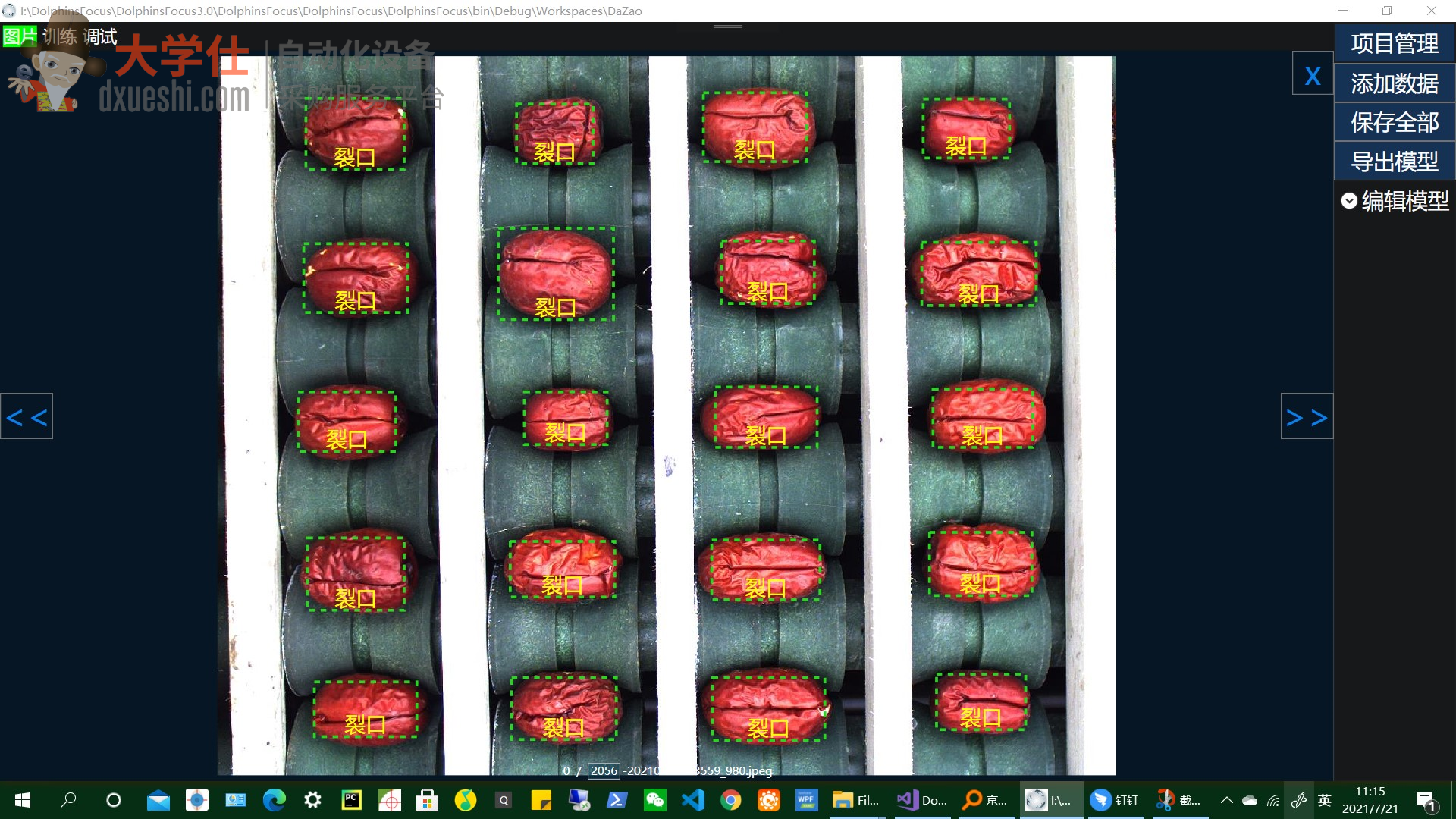Go to next image with >> arrow
Image resolution: width=1456 pixels, height=819 pixels.
coord(1307,416)
